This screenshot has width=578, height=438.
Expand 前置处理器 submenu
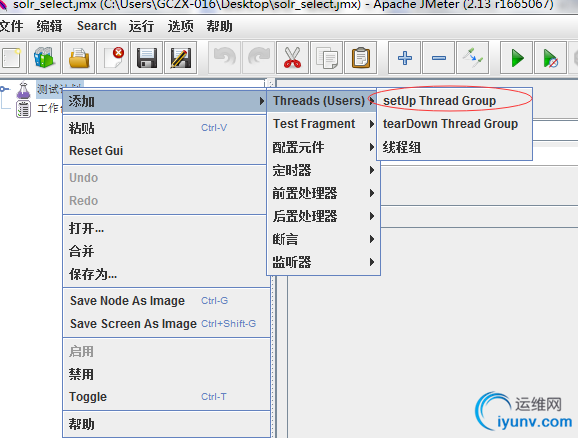pos(323,193)
